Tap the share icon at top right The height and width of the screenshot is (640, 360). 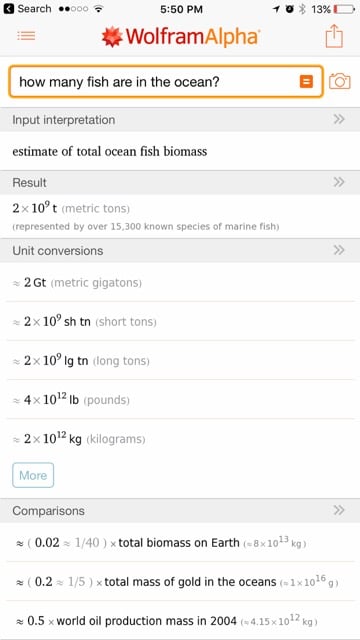click(334, 36)
